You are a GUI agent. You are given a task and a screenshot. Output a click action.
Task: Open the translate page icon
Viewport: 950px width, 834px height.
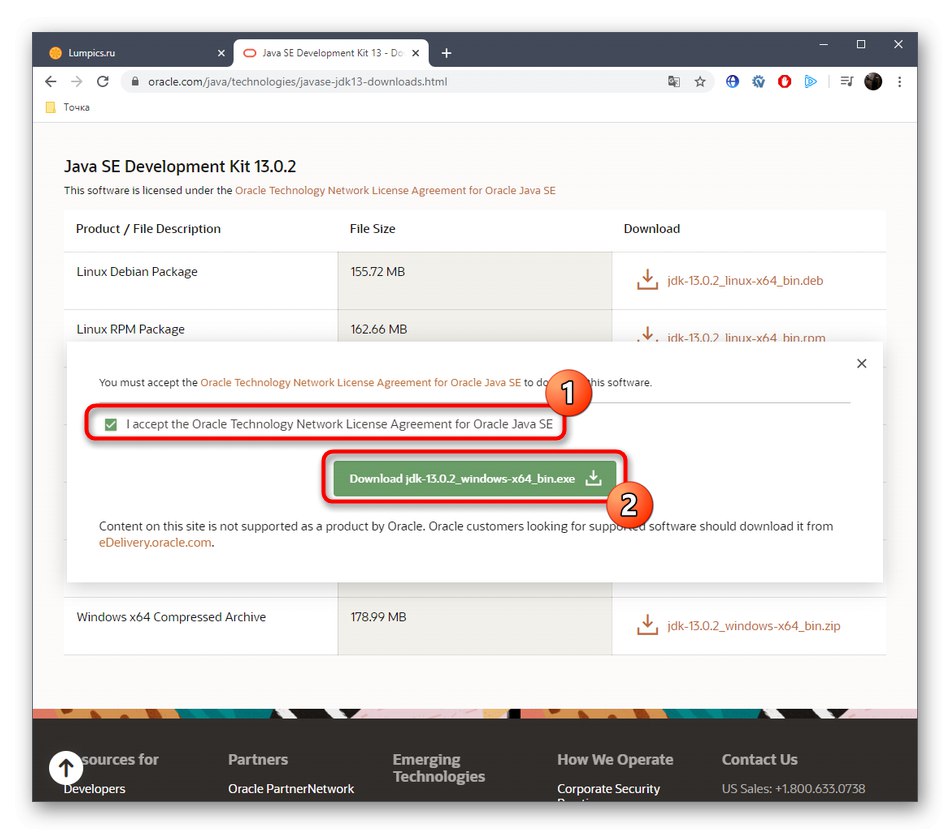click(674, 82)
